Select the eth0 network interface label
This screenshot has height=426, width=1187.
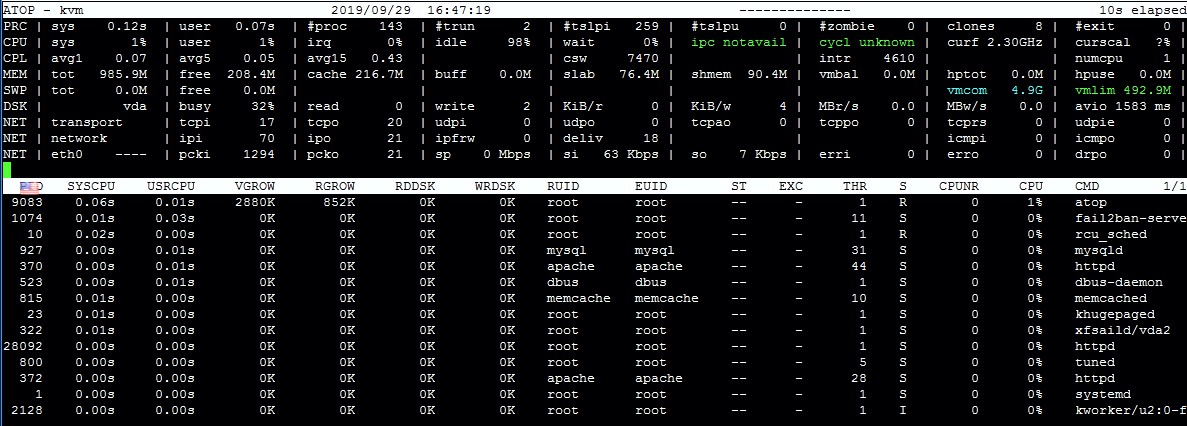pos(66,154)
